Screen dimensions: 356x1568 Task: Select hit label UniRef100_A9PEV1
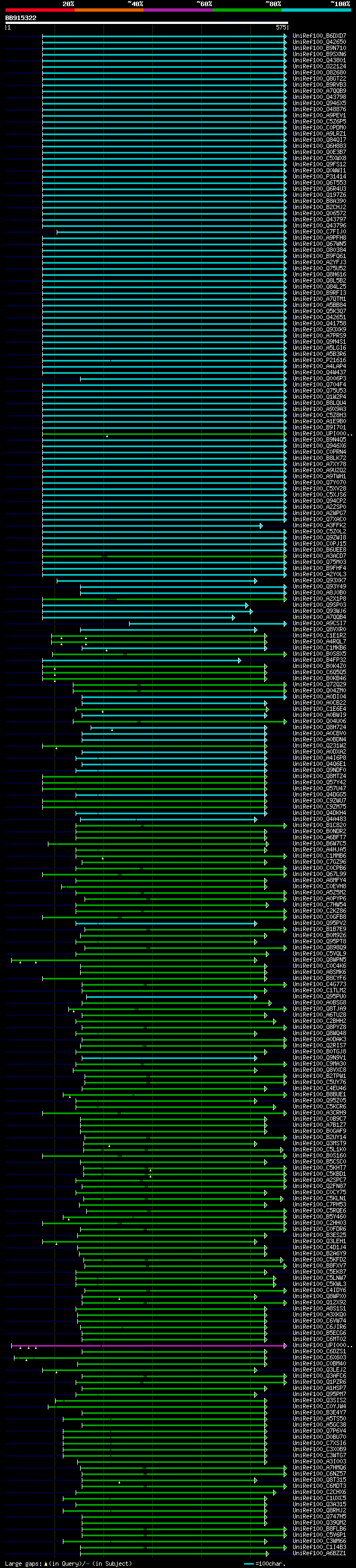coord(319,116)
